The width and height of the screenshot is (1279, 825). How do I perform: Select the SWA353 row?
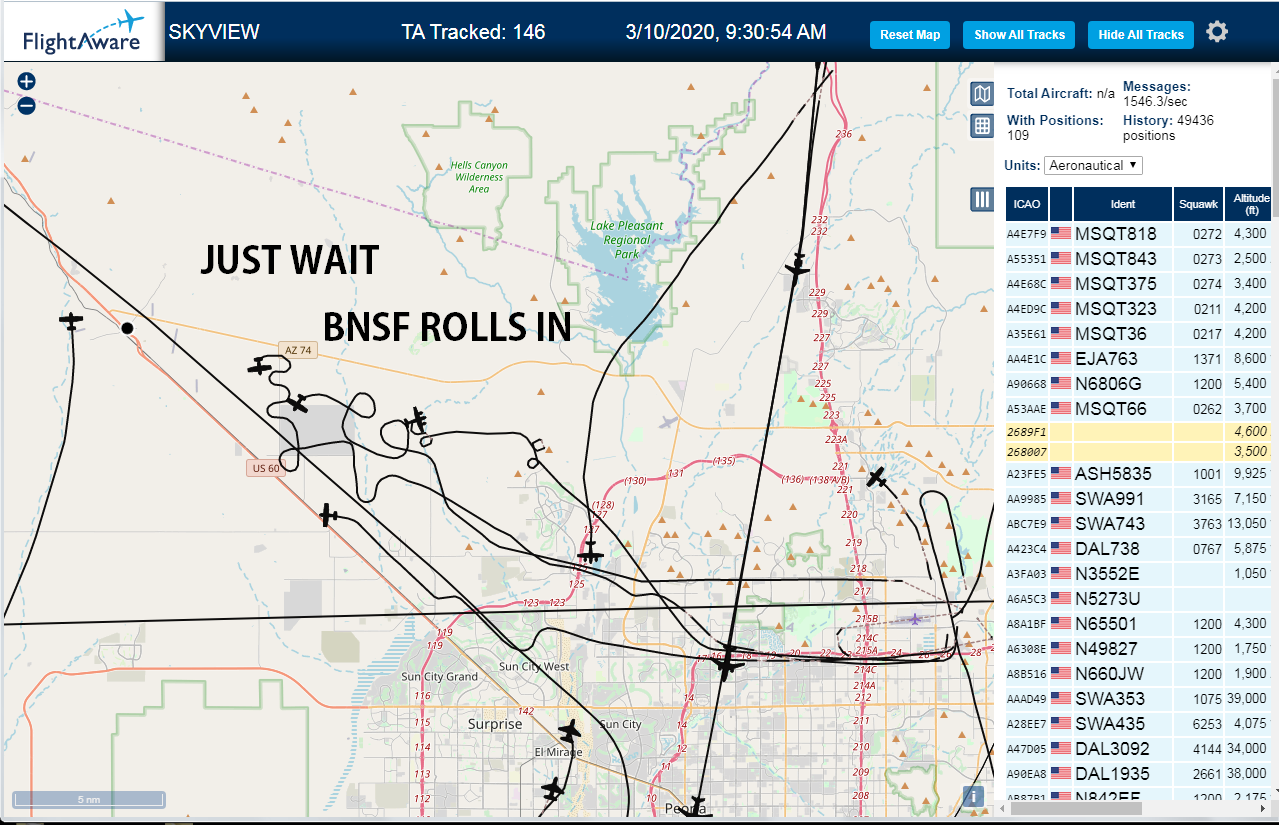pyautogui.click(x=1139, y=699)
